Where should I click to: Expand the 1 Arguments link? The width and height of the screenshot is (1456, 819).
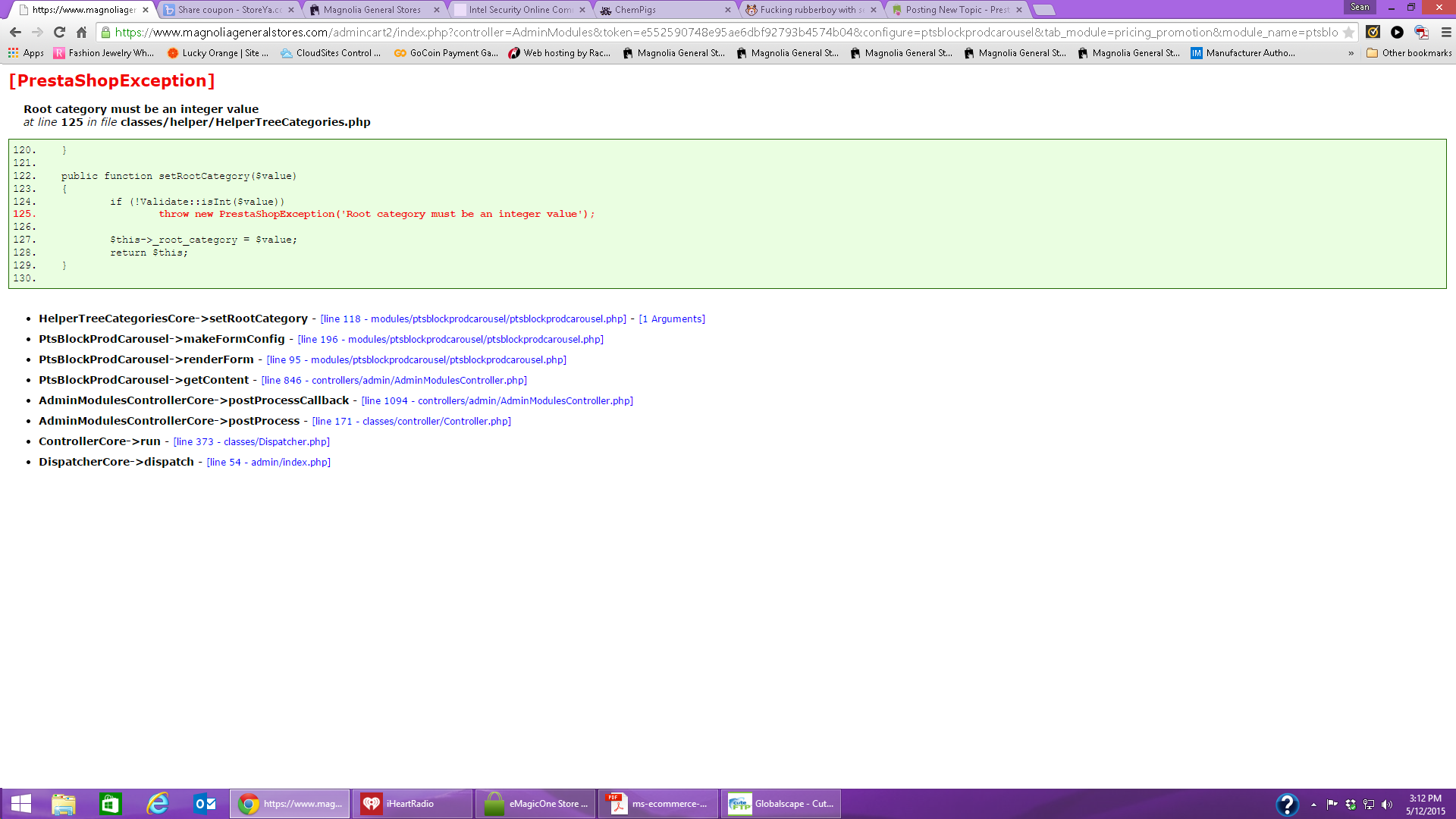[x=672, y=319]
